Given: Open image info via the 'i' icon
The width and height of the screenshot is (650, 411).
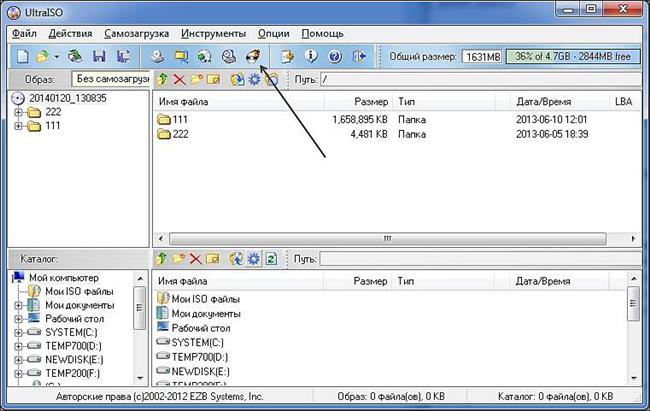Looking at the screenshot, I should (311, 56).
